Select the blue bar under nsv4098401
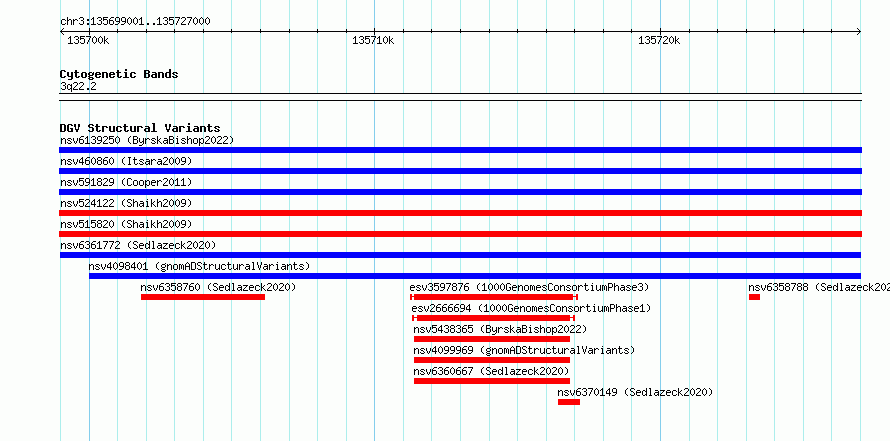The image size is (890, 441). (475, 276)
